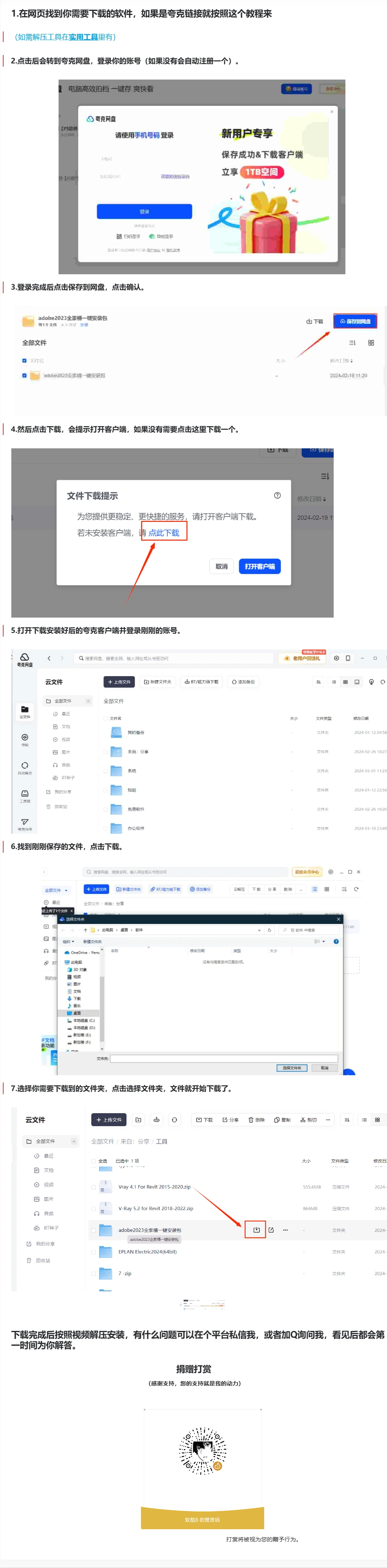This screenshot has height=1568, width=387.
Task: Select OneDrive in folder dialog tree
Action: pos(82,952)
